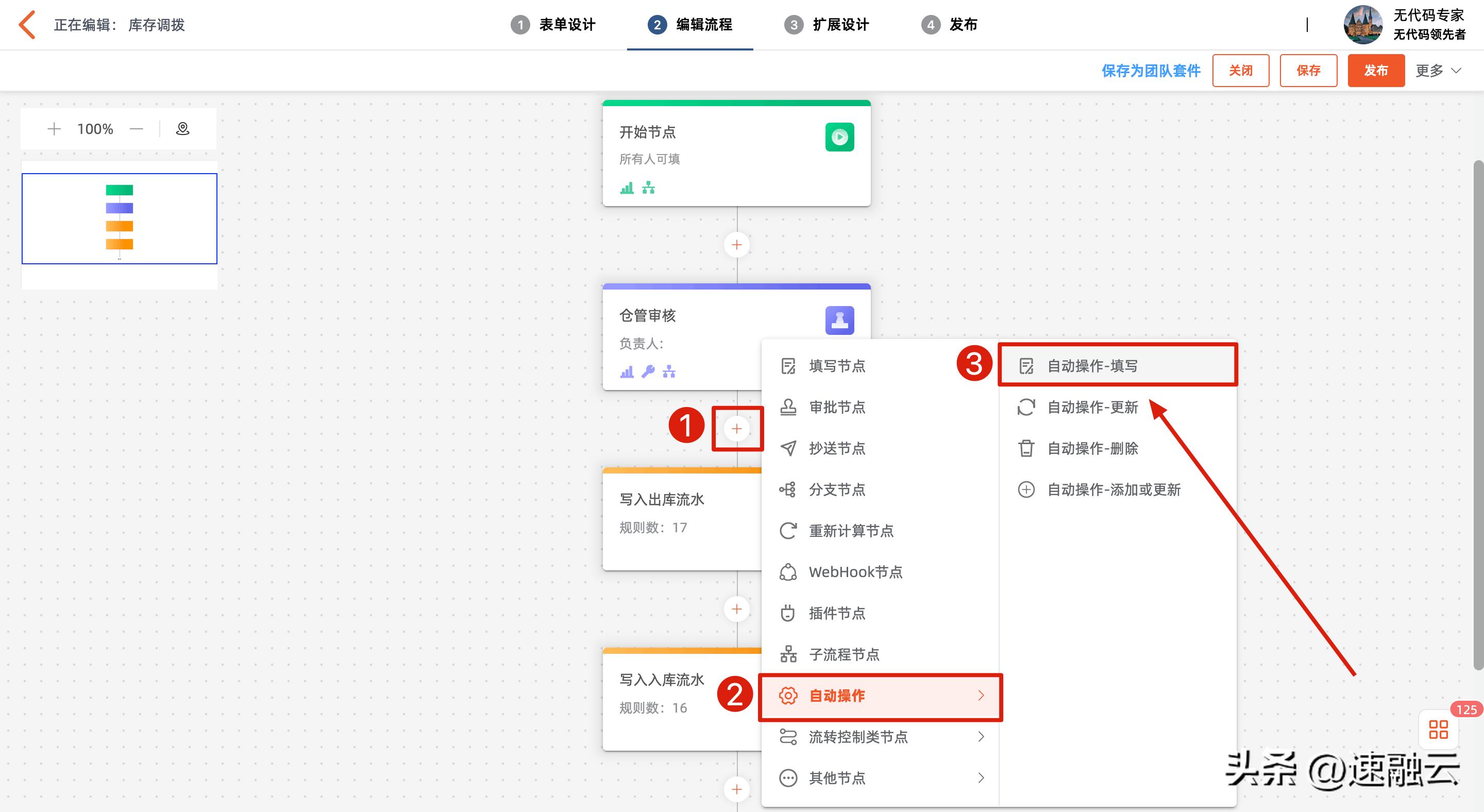This screenshot has height=812, width=1484.
Task: Click the grid widget icon showing 125 badge
Action: coord(1438,730)
